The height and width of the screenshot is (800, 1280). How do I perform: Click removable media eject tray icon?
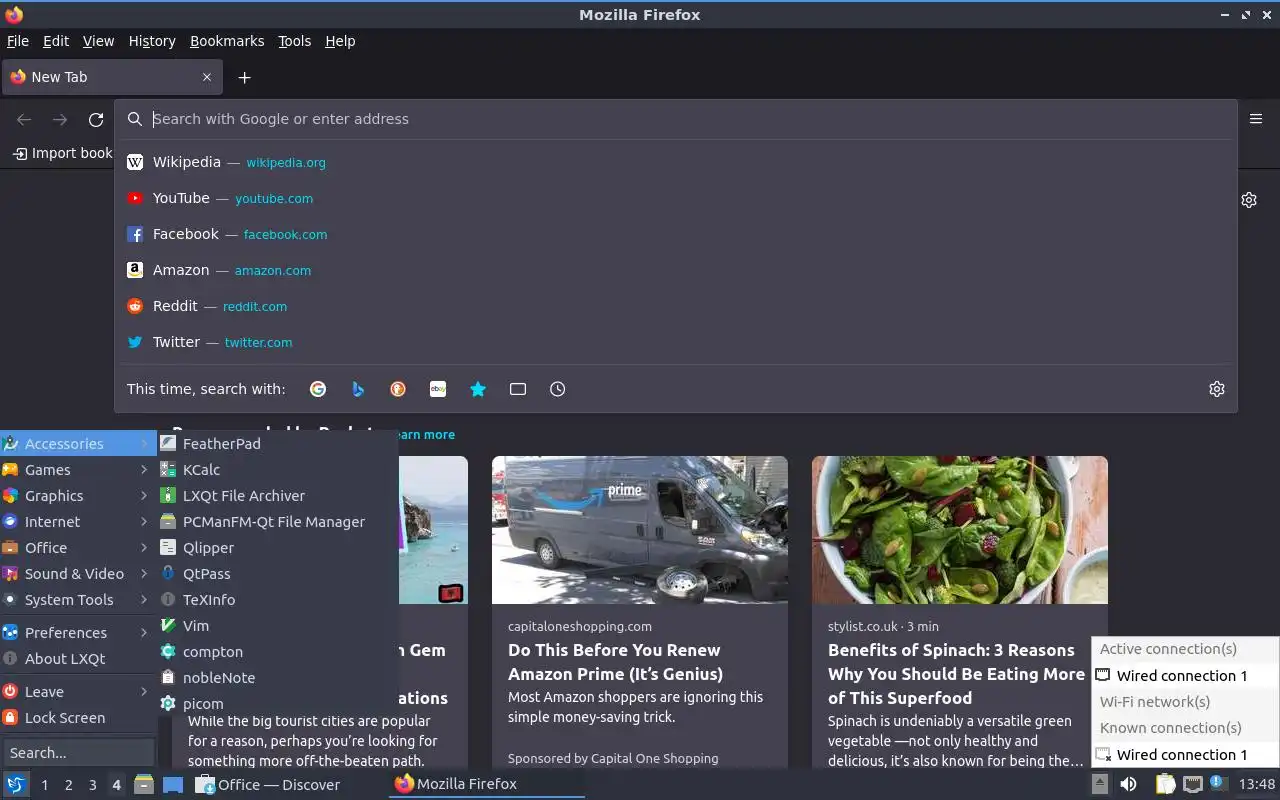(x=1099, y=784)
